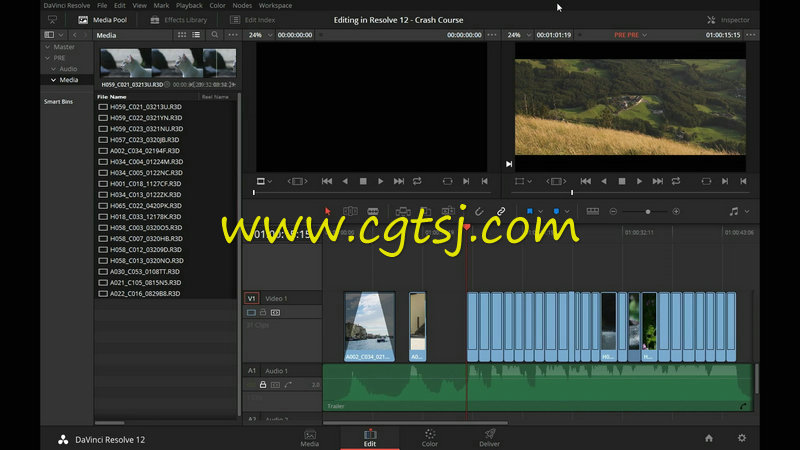The image size is (800, 450).
Task: Click the timeline zoom out minus
Action: click(x=613, y=211)
